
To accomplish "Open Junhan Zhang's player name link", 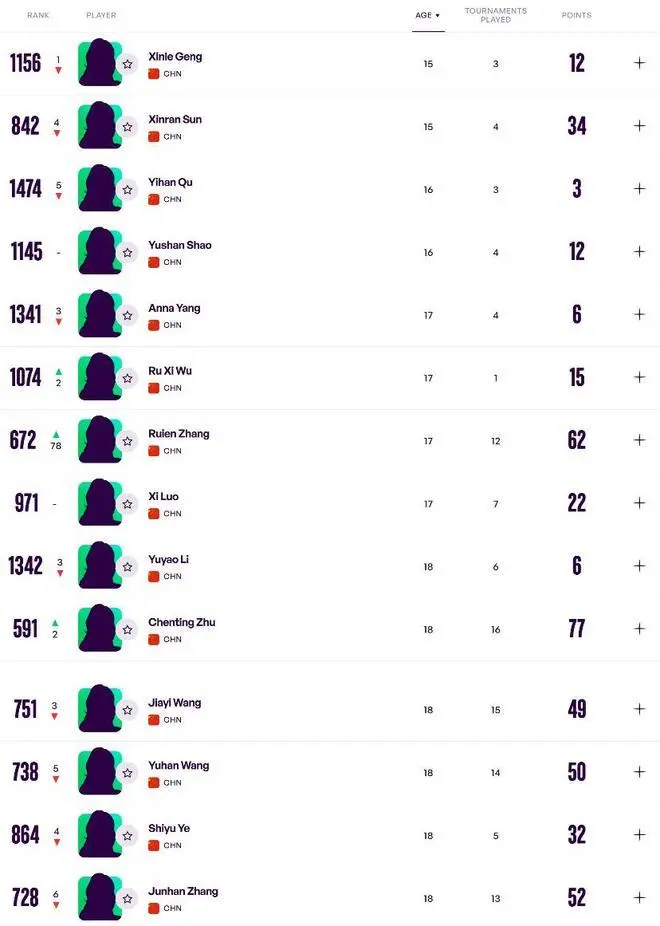I will coord(183,891).
